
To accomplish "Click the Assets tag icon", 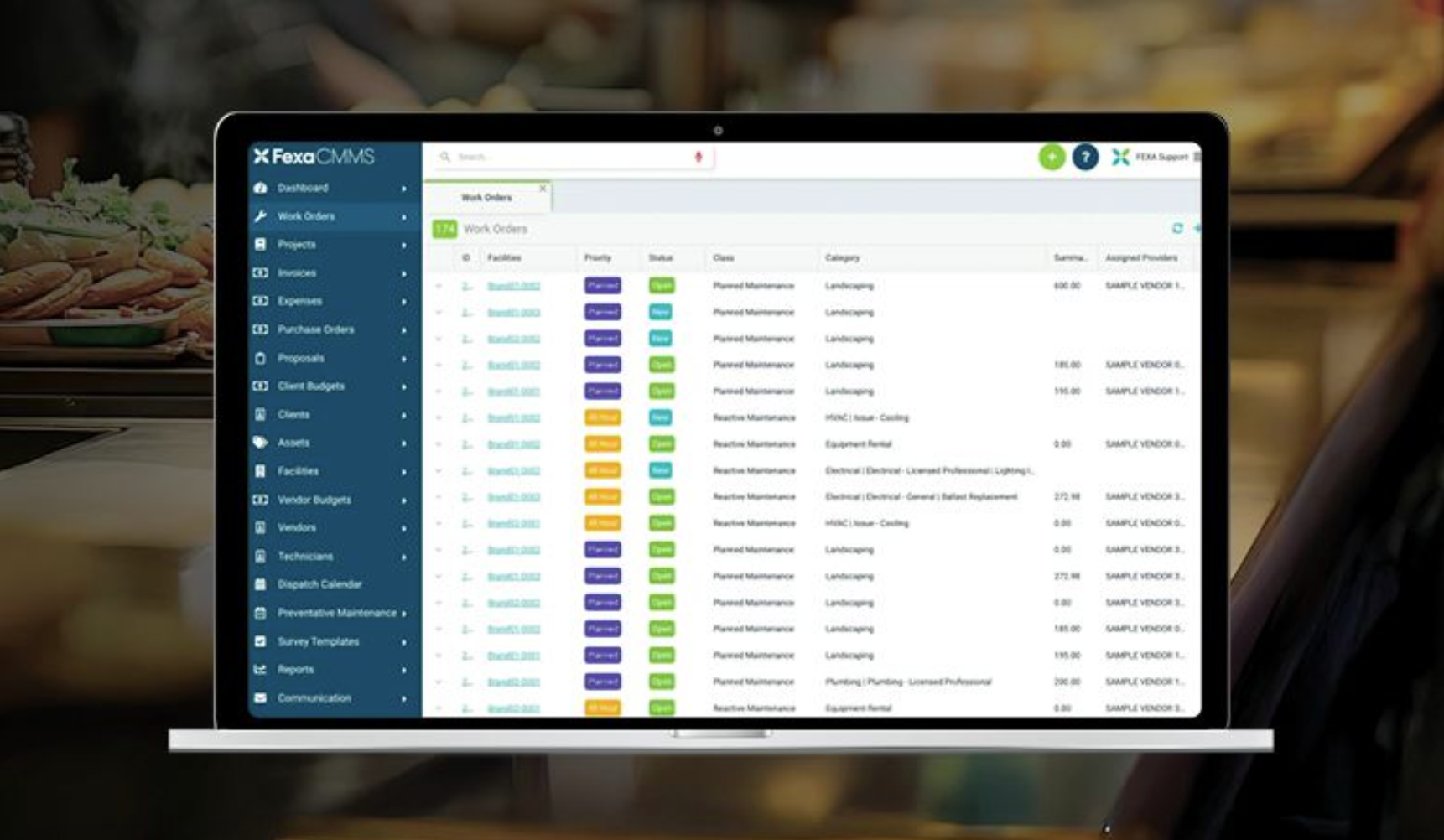I will tap(261, 443).
